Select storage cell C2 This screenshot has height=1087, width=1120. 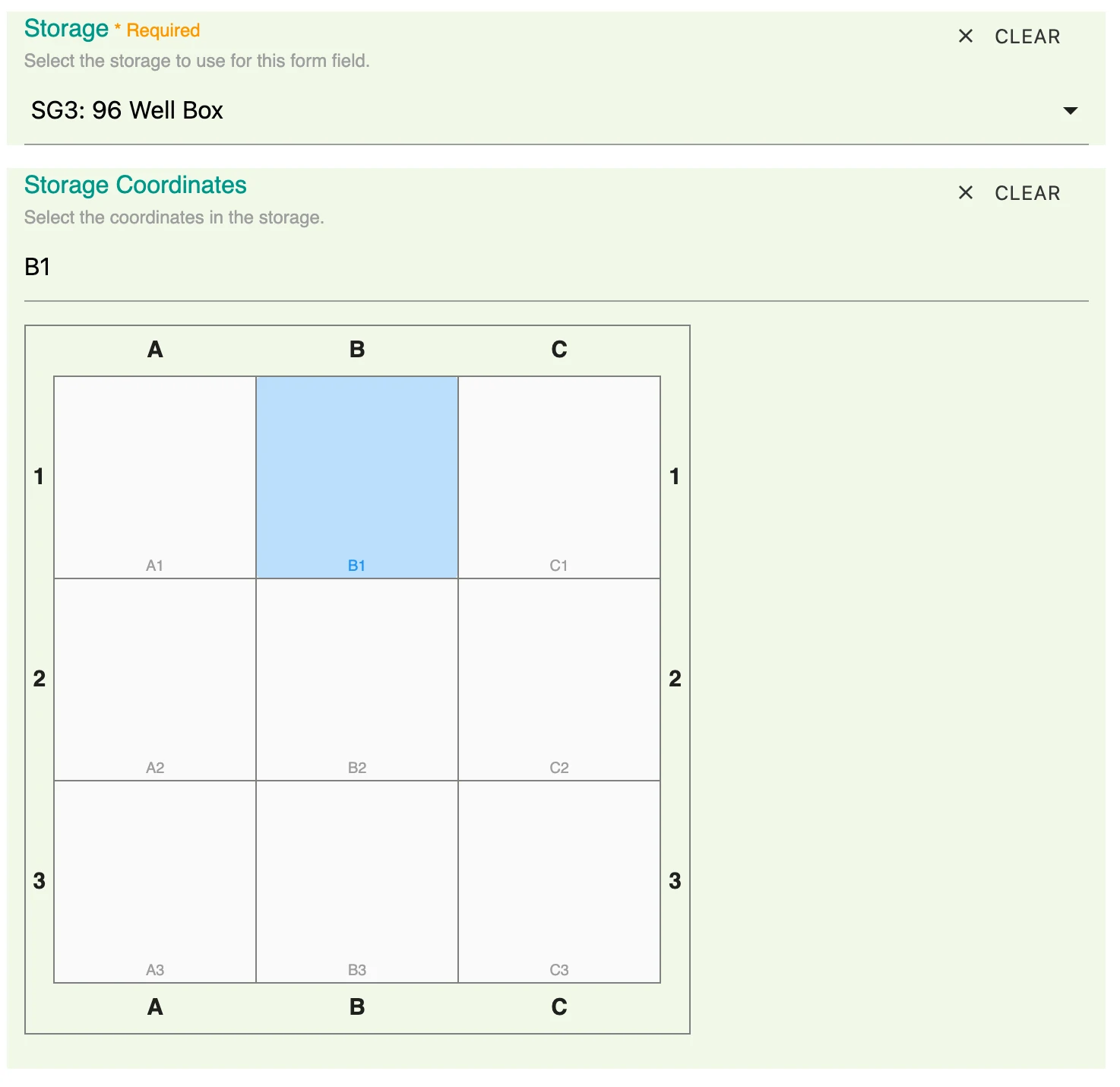559,680
